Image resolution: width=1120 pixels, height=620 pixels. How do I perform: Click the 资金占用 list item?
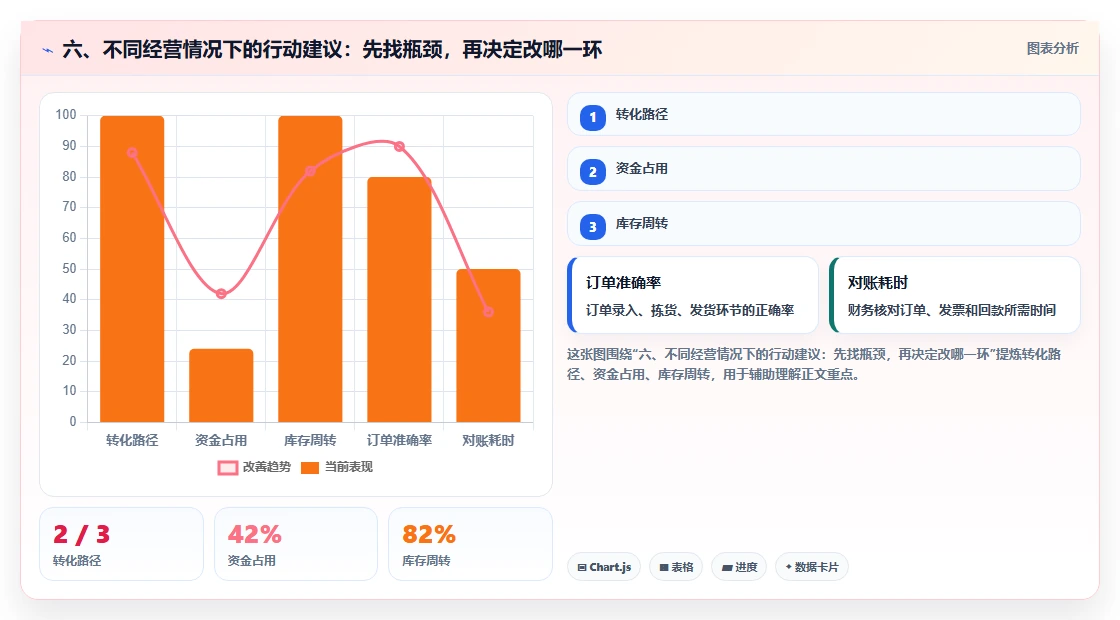[x=824, y=169]
